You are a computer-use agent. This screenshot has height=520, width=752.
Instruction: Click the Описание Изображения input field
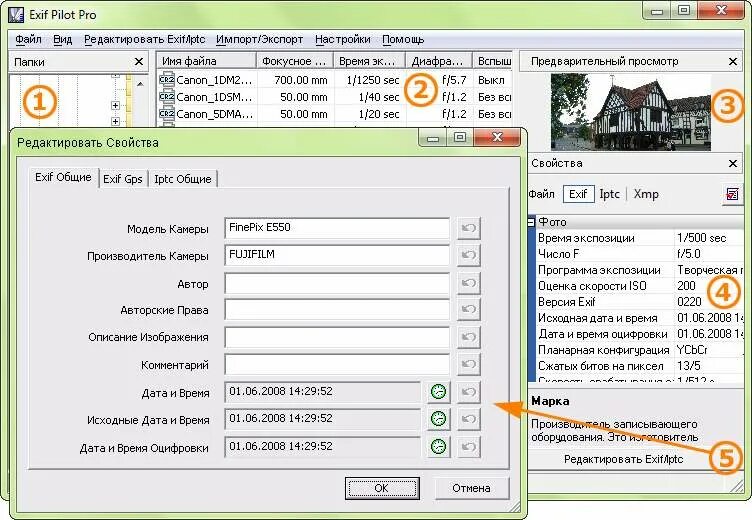point(337,337)
